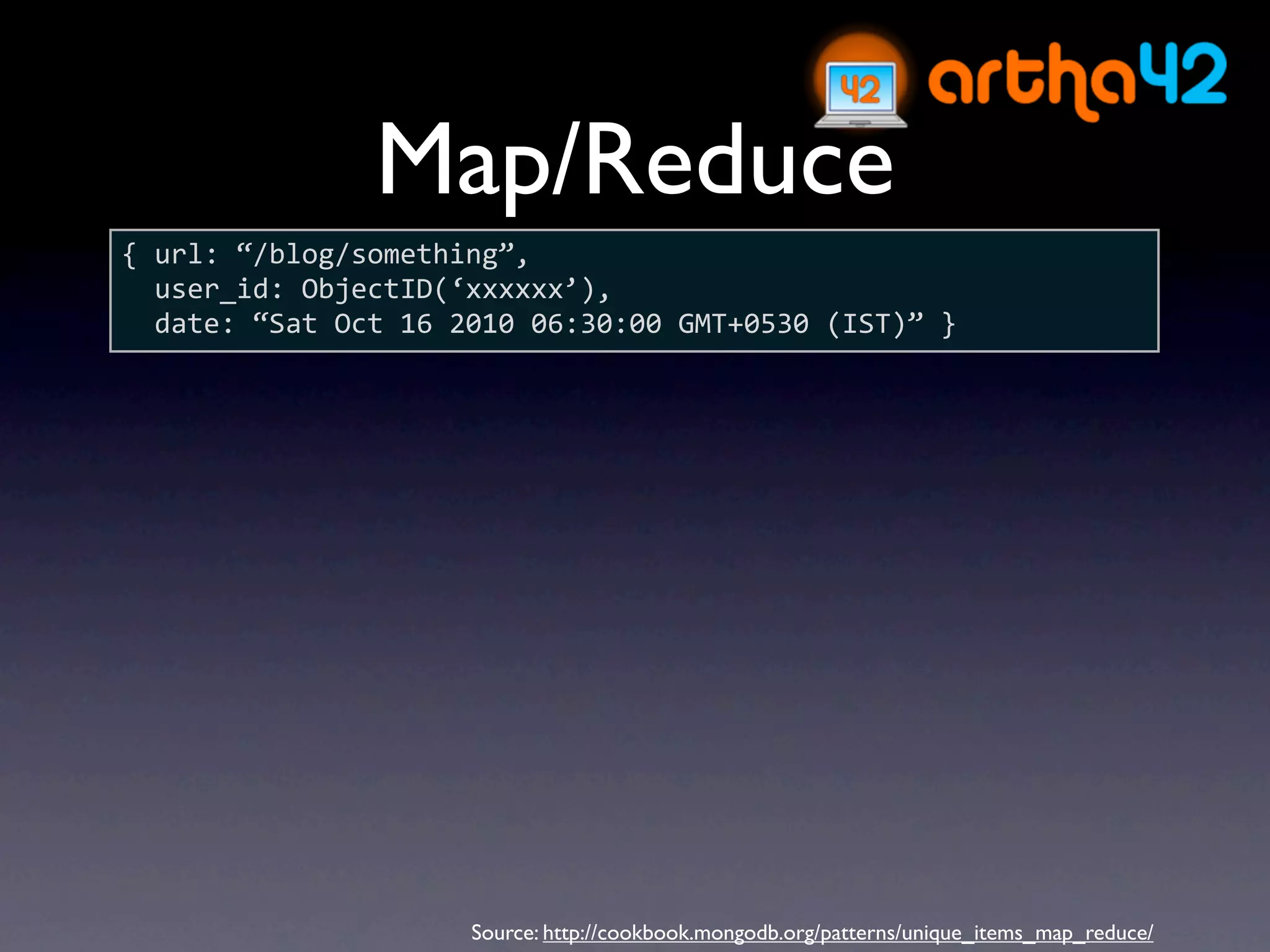The image size is (1270, 952).
Task: Click the user_id: key in code
Action: click(x=218, y=289)
